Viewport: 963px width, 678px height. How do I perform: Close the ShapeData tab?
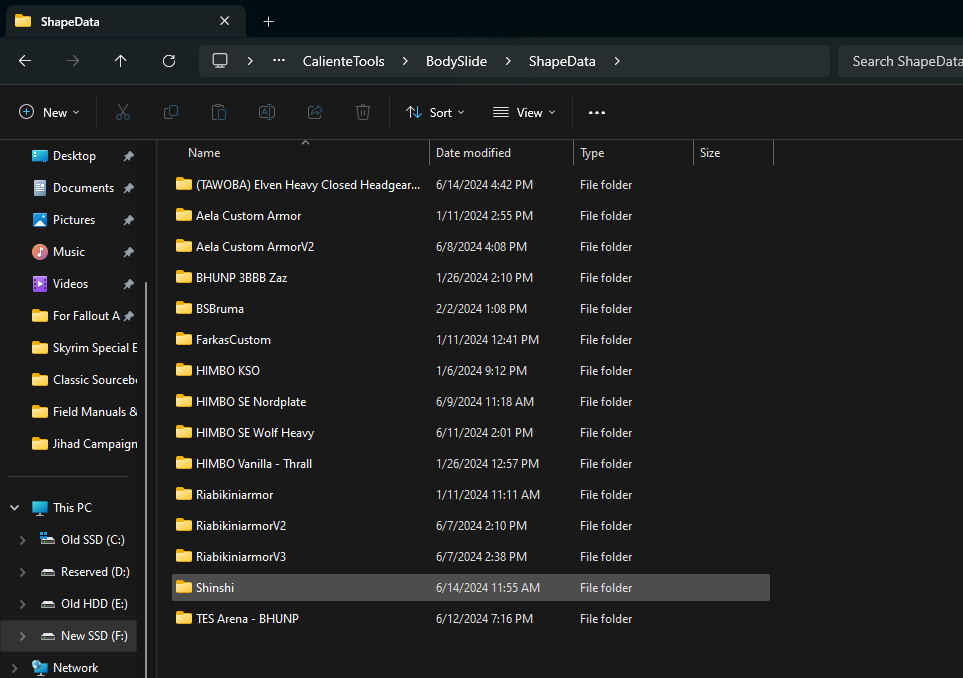pyautogui.click(x=224, y=21)
